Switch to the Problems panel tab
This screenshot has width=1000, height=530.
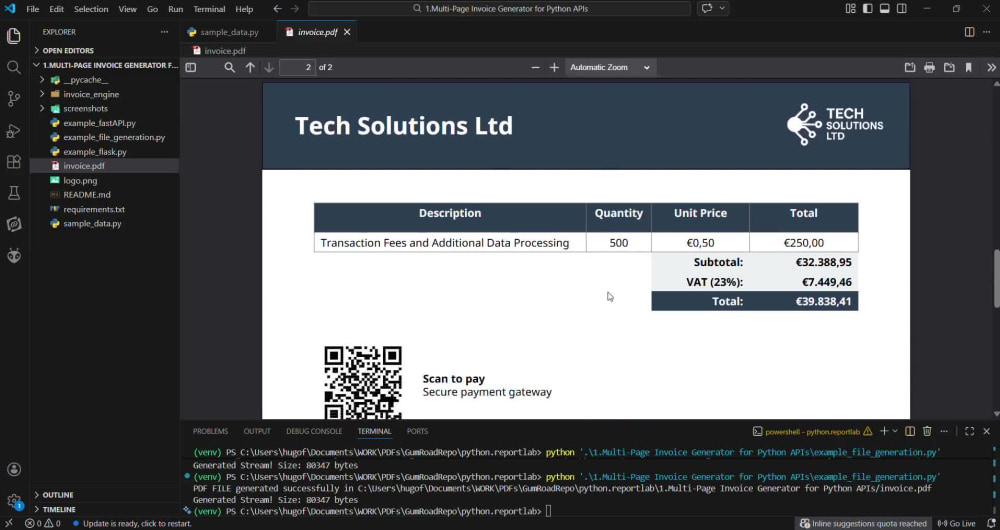click(210, 431)
